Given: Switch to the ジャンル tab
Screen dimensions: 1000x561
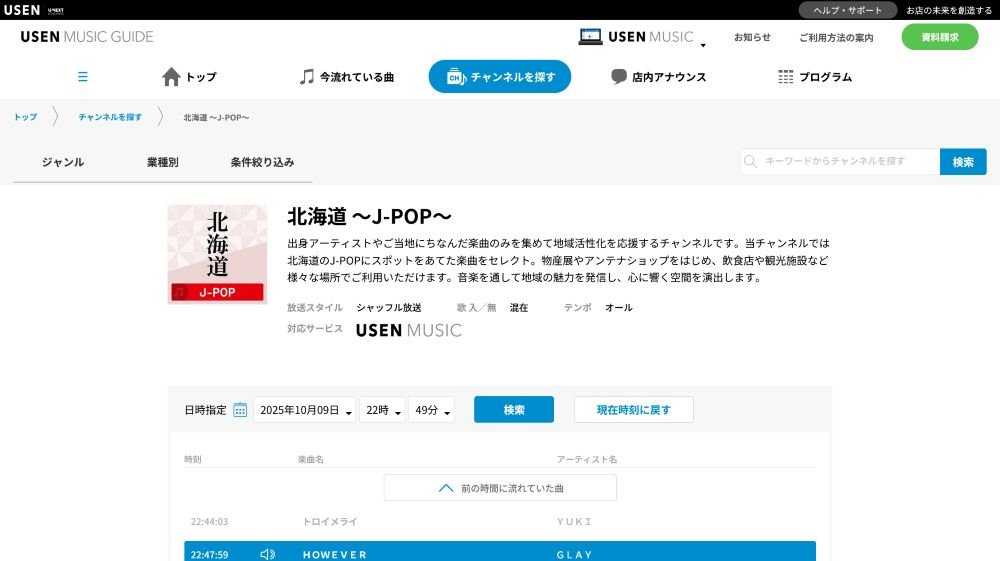Looking at the screenshot, I should coord(63,162).
